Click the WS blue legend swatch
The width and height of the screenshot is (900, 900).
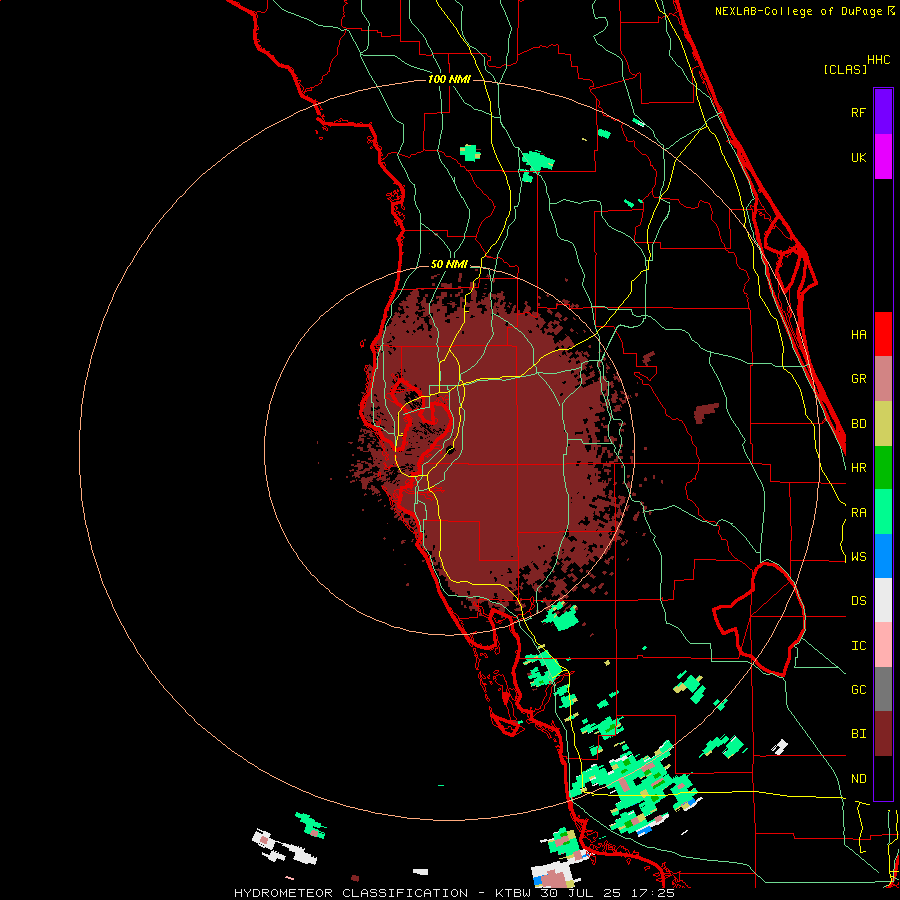883,556
